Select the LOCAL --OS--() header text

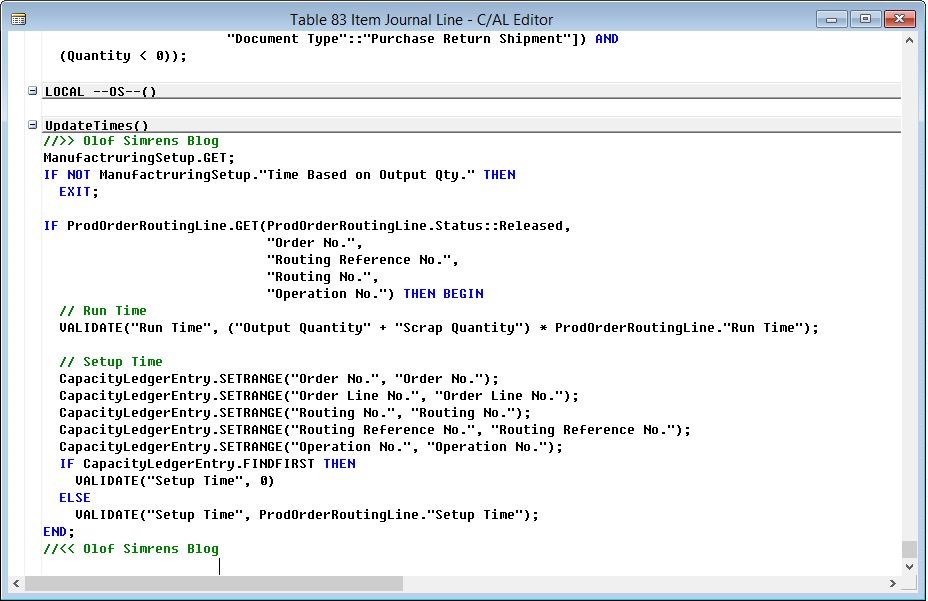coord(97,91)
